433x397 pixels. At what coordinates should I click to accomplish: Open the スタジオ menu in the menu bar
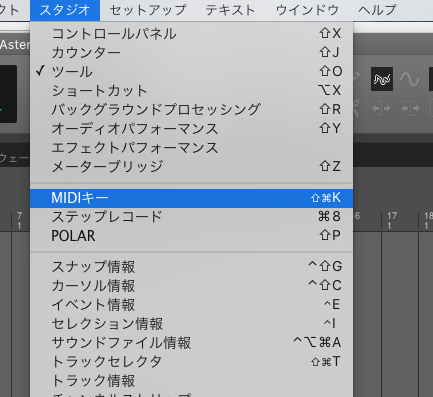tap(65, 10)
